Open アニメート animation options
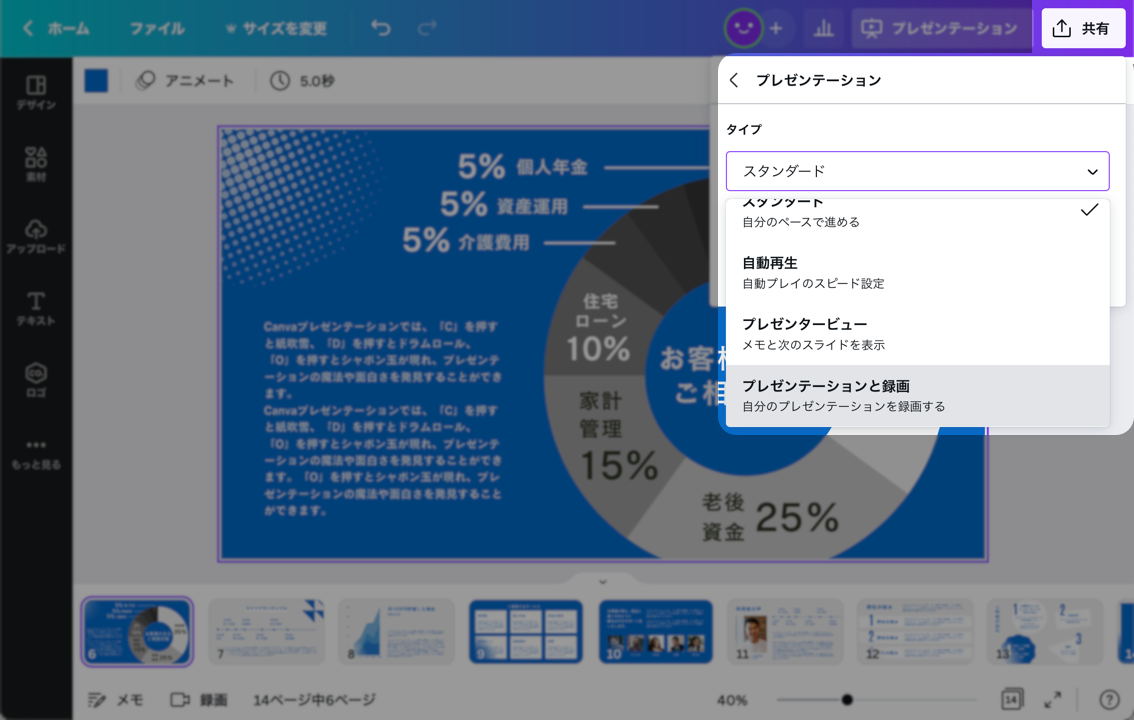This screenshot has width=1134, height=720. coord(185,81)
